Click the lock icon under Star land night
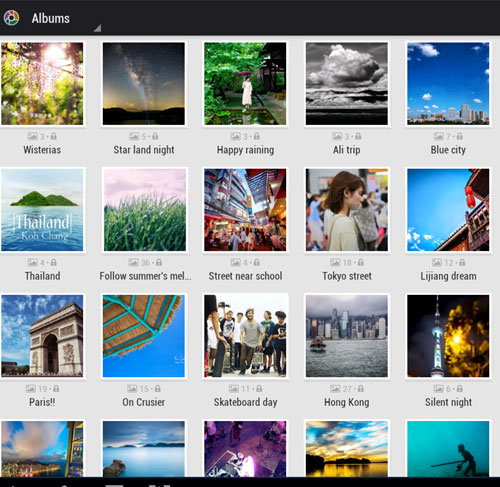 (155, 136)
